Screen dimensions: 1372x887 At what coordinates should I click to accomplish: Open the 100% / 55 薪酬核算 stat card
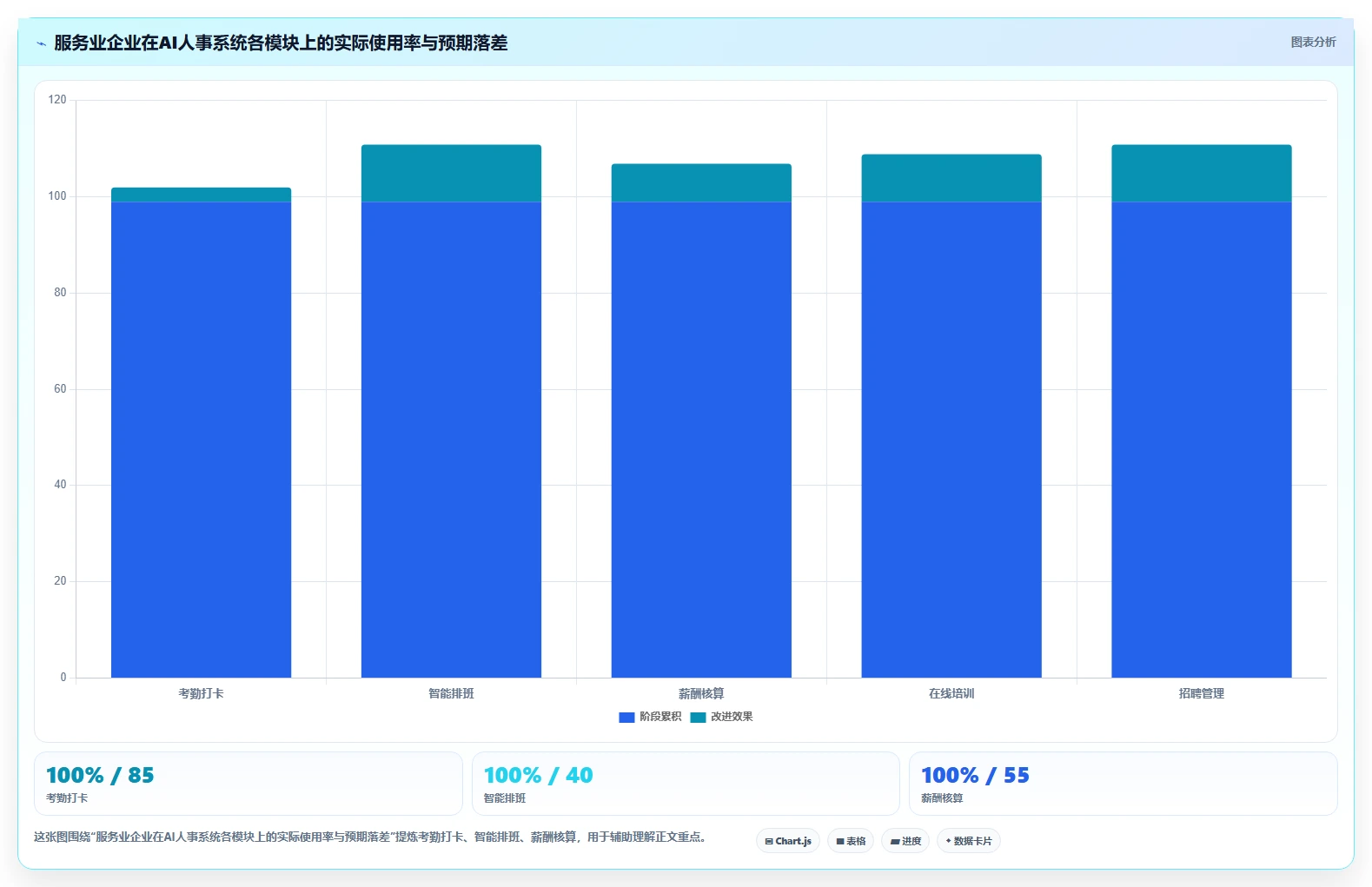tap(1123, 784)
